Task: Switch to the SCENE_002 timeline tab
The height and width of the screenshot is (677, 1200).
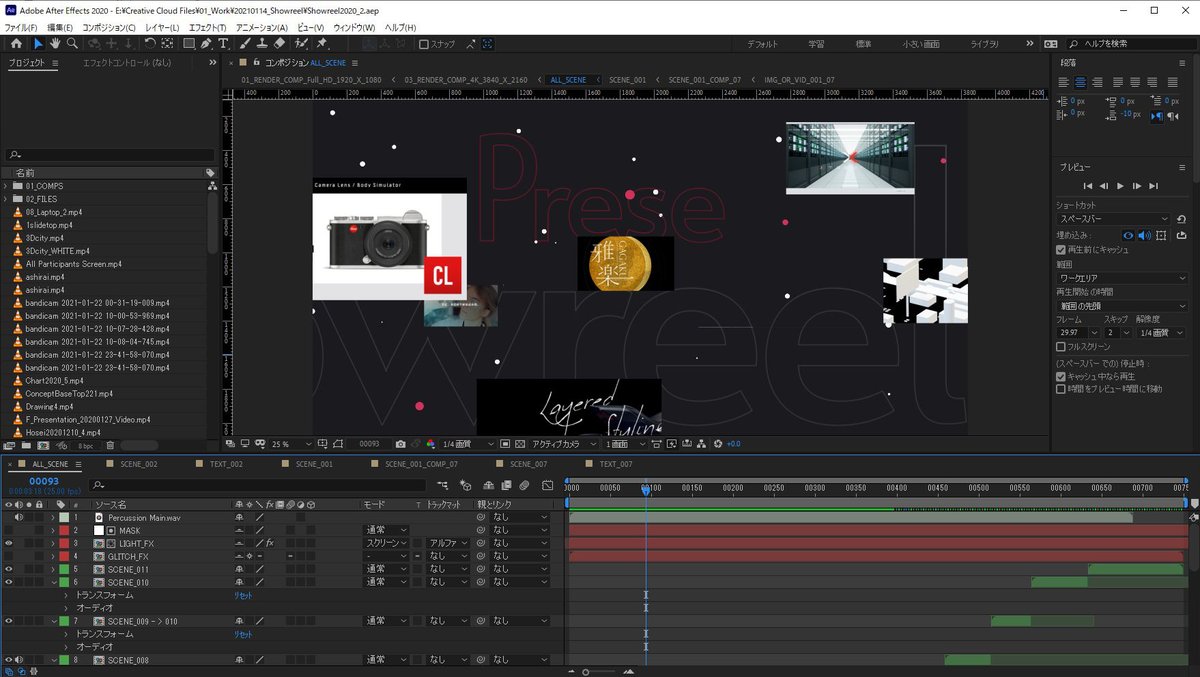Action: 139,464
